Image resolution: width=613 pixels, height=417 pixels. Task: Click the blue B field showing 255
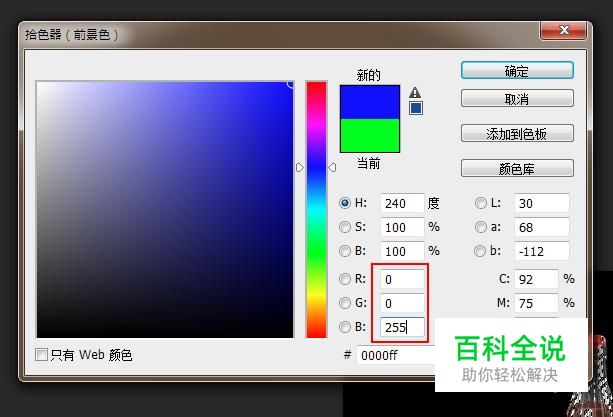point(402,327)
